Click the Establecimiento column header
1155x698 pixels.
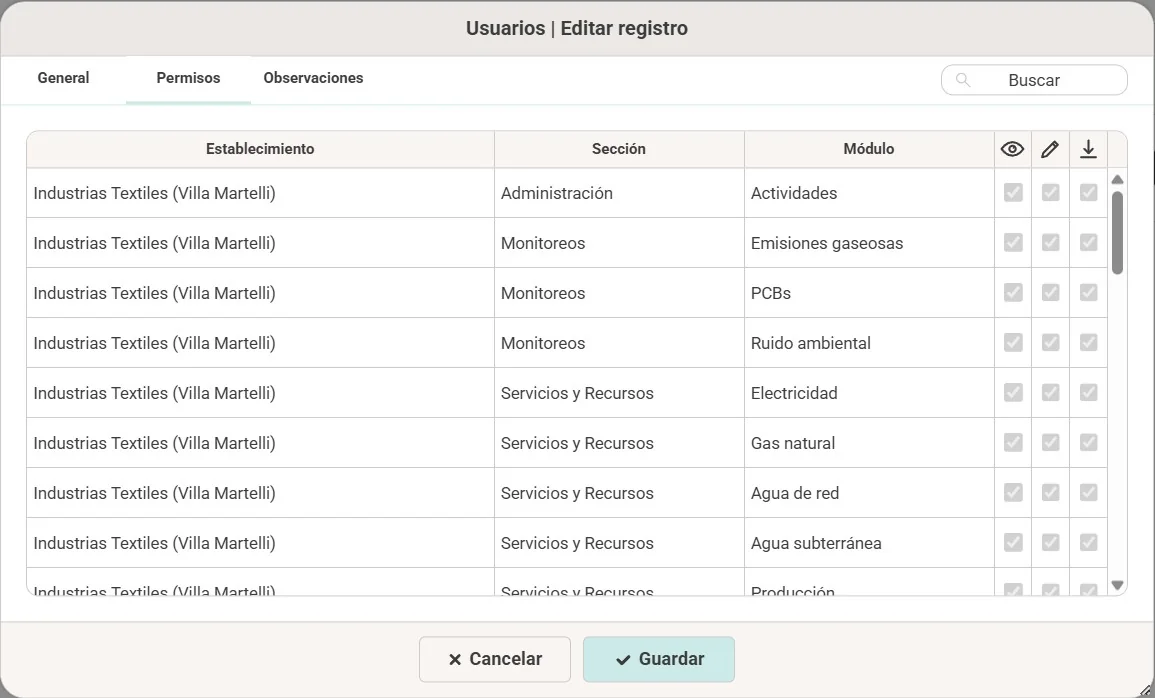(x=260, y=149)
